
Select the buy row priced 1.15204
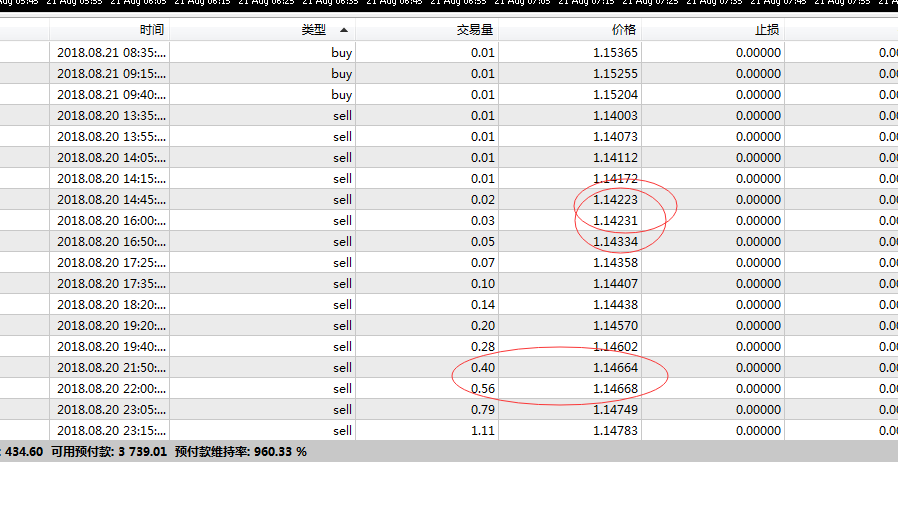449,94
